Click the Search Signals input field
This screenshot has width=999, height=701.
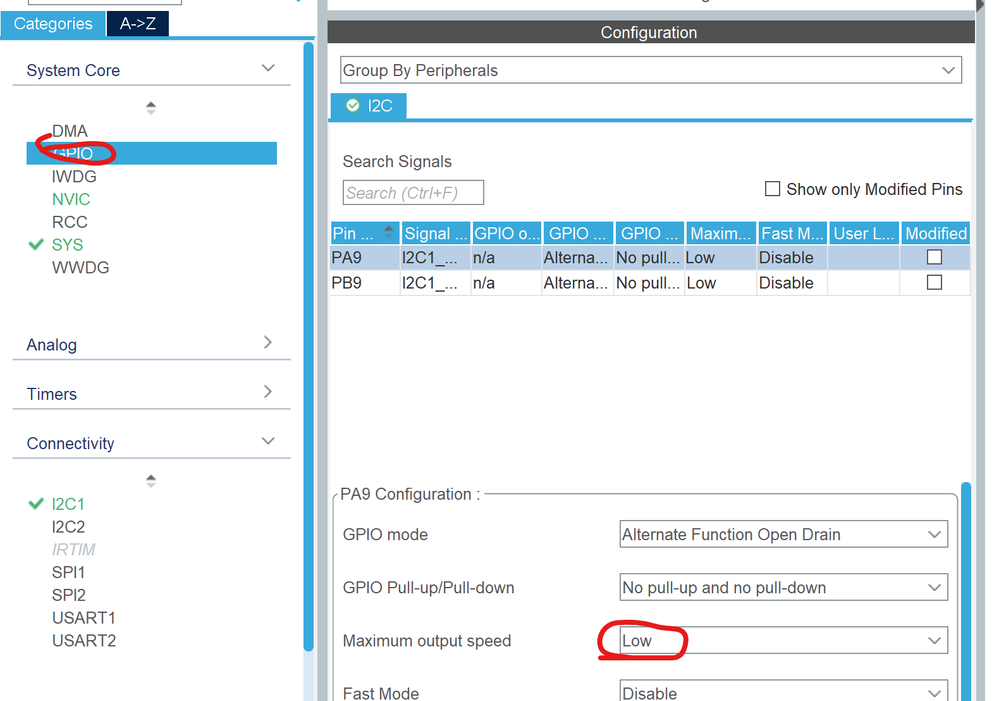pyautogui.click(x=413, y=192)
